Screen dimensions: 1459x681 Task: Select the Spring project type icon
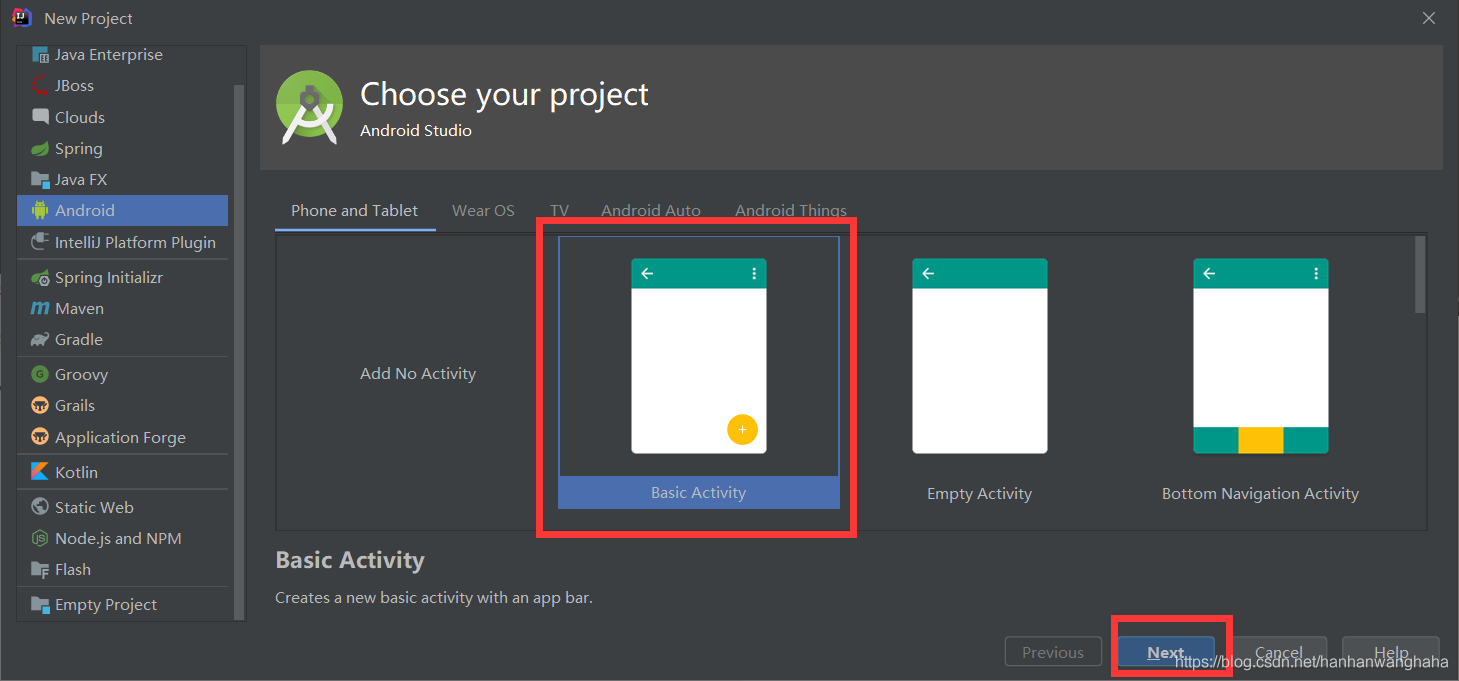point(42,148)
